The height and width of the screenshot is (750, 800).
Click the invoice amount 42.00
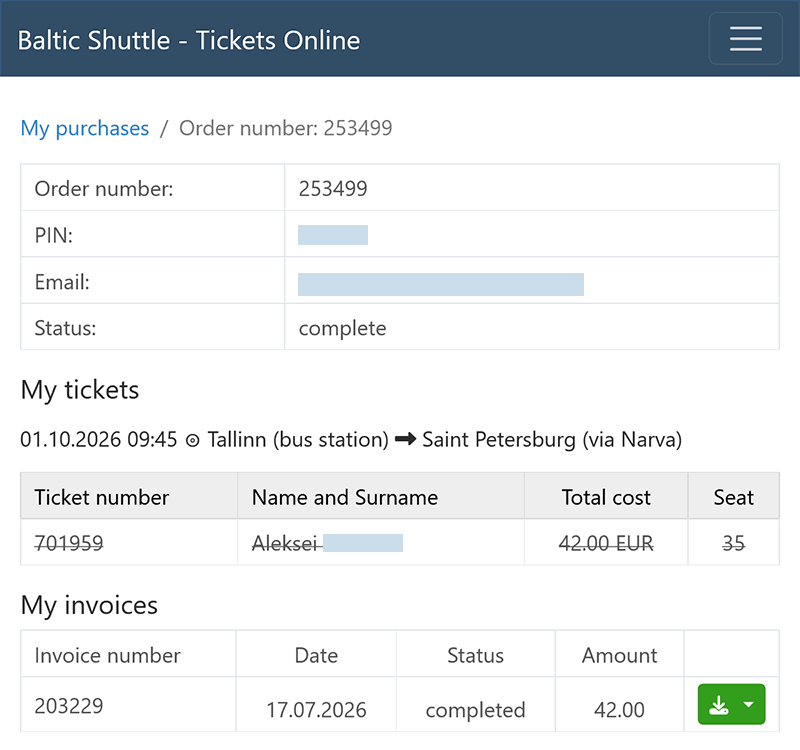tap(619, 710)
